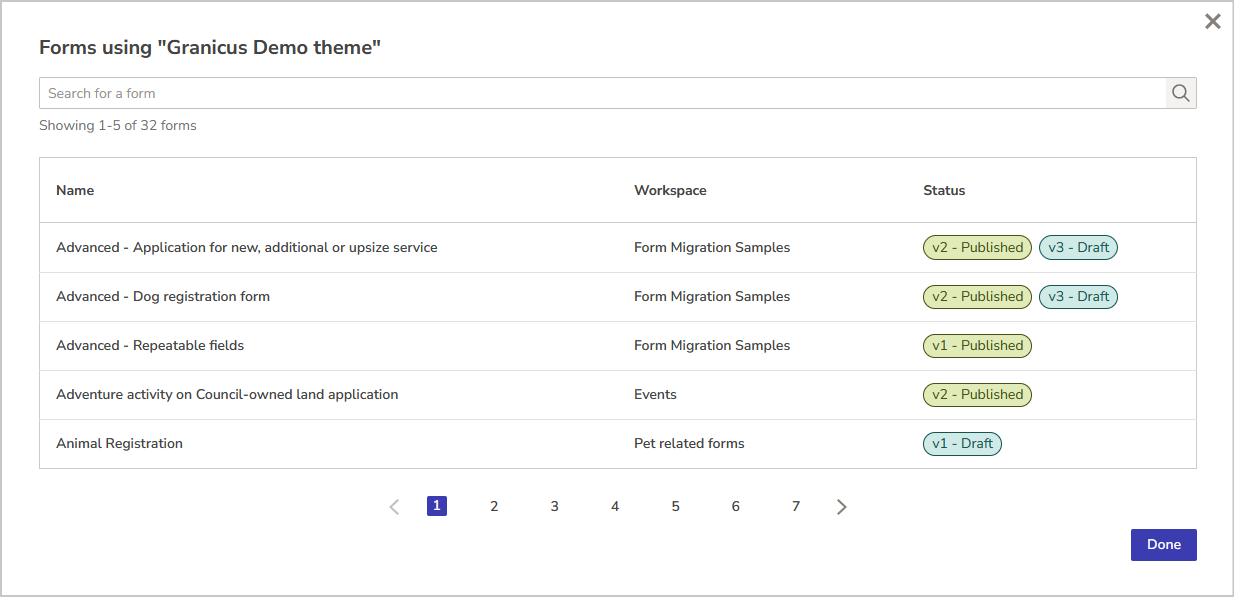Click the Workspace column header

point(670,190)
